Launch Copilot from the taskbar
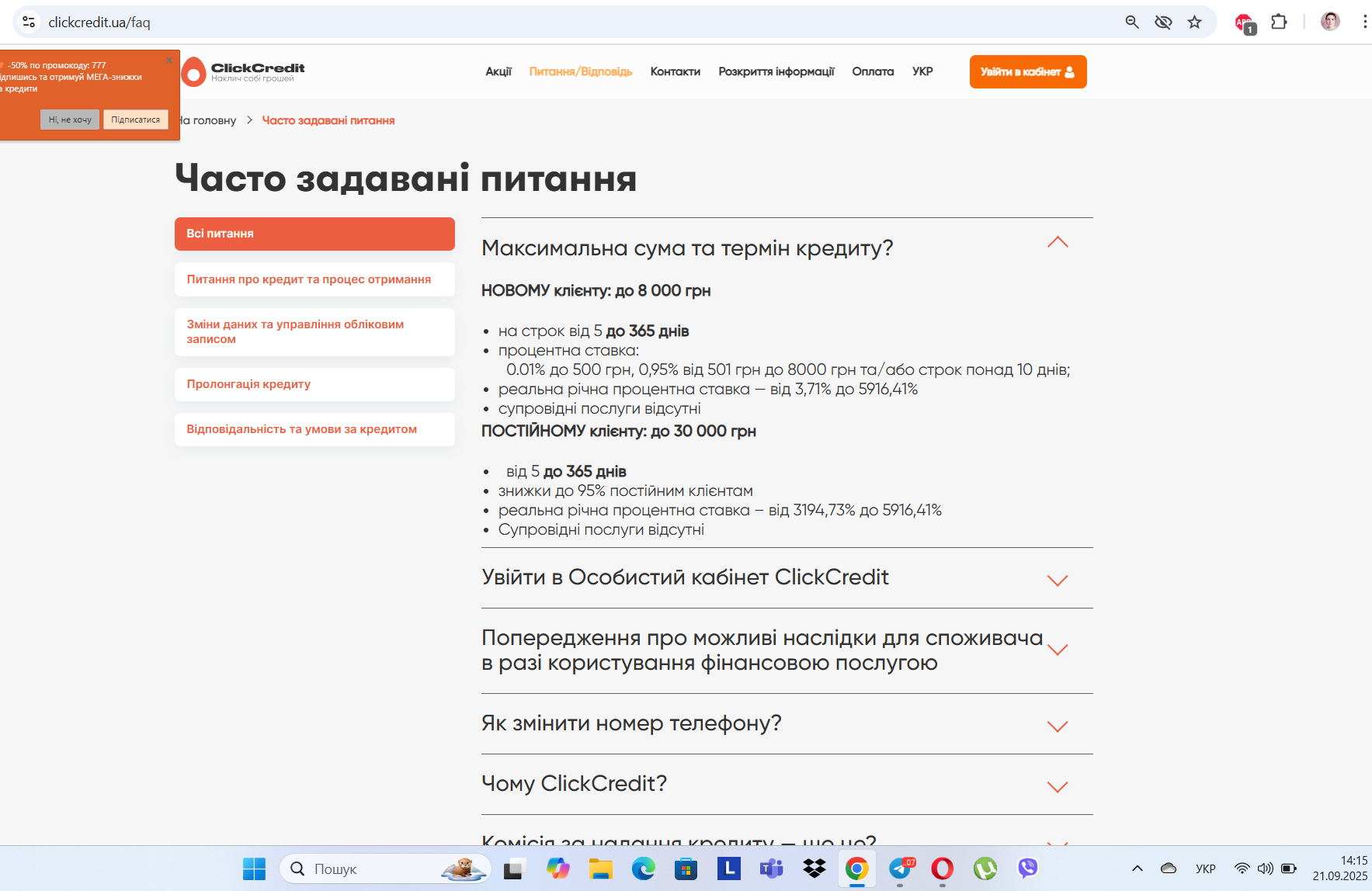Screen dimensions: 1372x891 click(x=557, y=868)
